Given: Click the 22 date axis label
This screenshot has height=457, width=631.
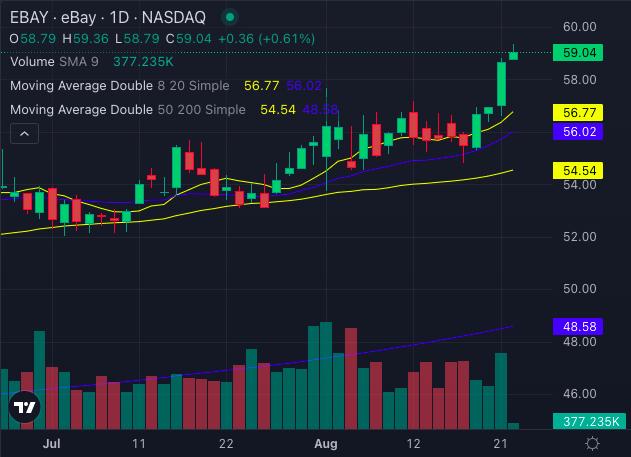Looking at the screenshot, I should click(x=226, y=444).
